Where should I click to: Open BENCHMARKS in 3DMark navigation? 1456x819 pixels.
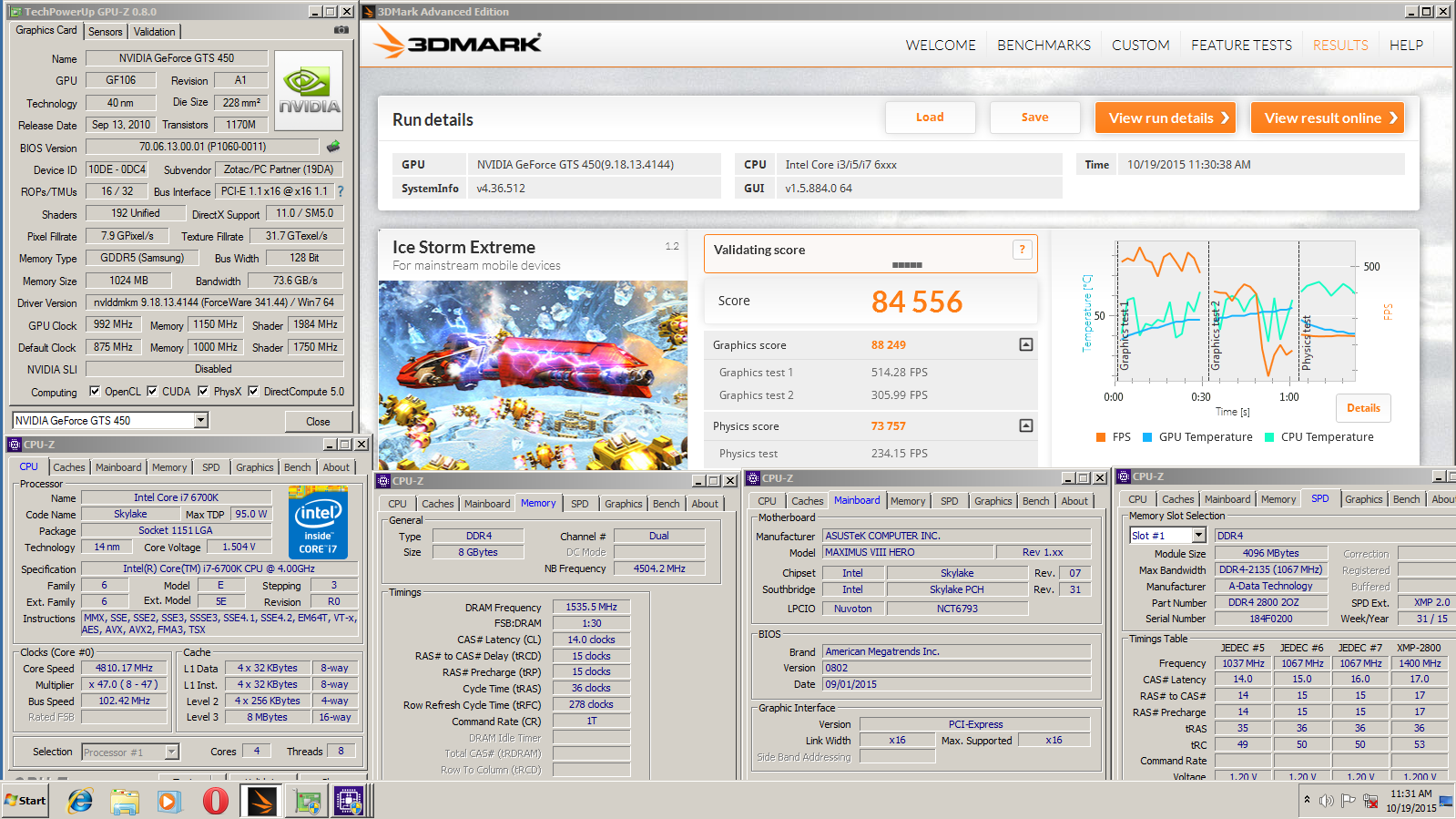[x=1044, y=46]
